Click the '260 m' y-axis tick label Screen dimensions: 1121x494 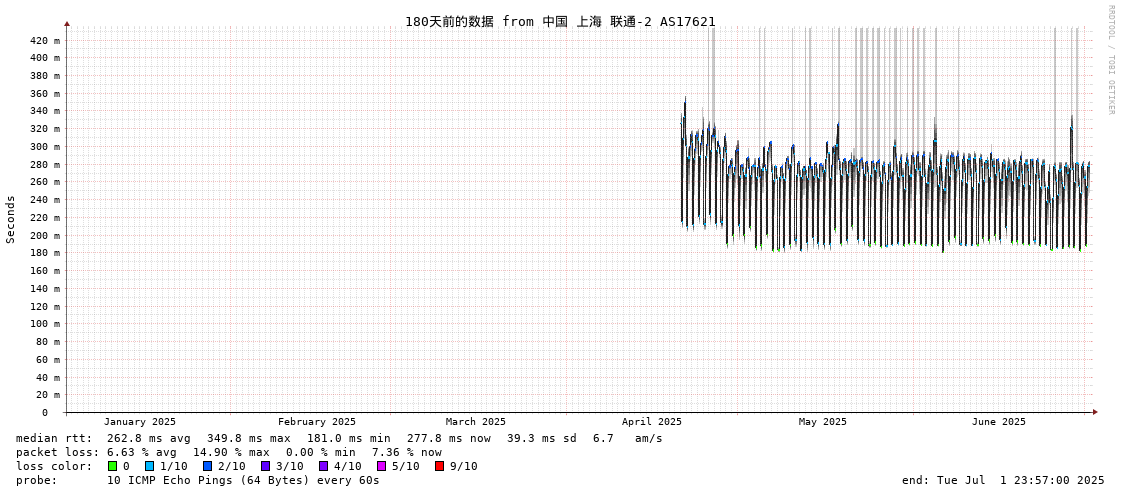click(x=45, y=182)
